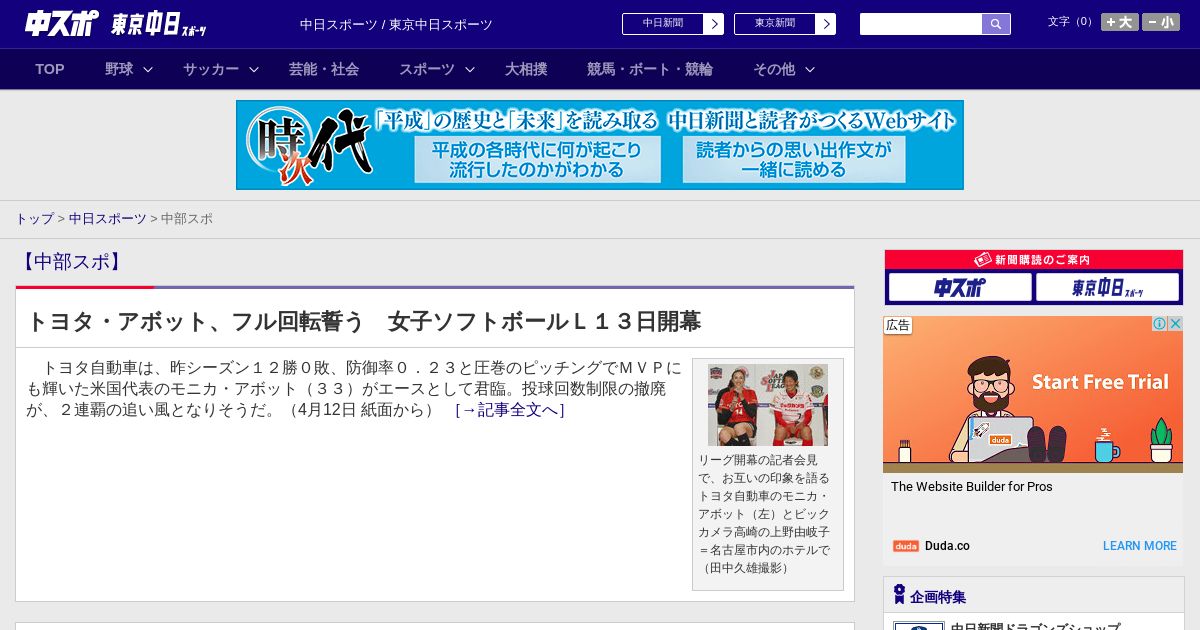Open the スポーツ menu
Image resolution: width=1200 pixels, height=630 pixels.
[x=427, y=69]
